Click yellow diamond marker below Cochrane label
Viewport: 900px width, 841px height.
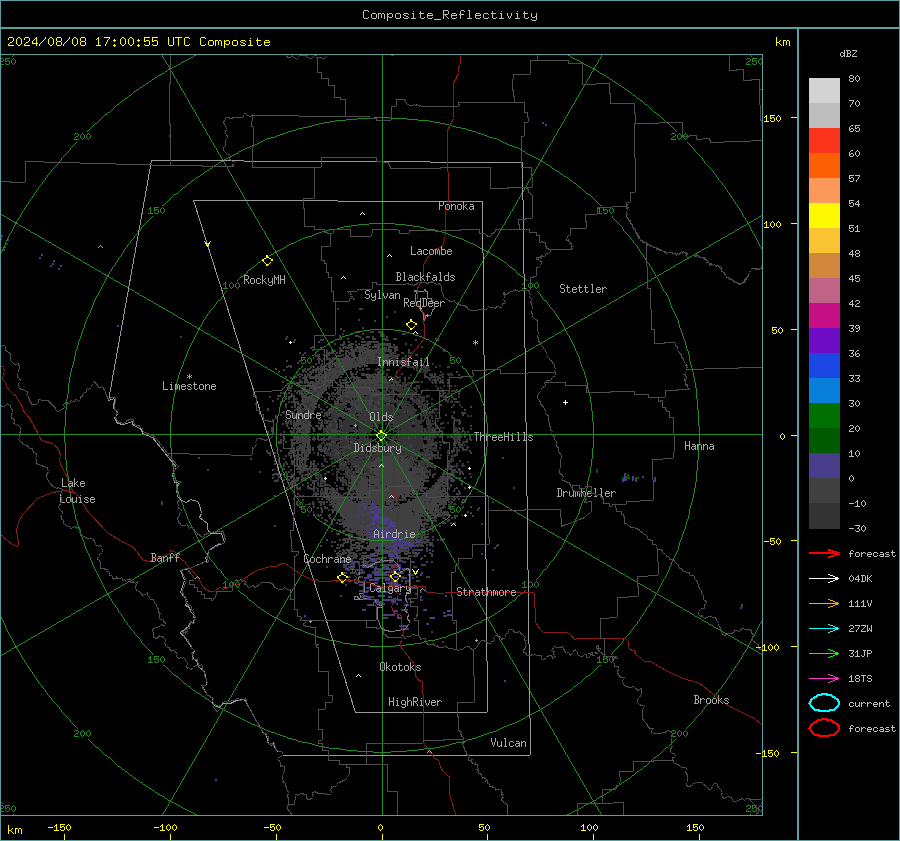point(342,577)
